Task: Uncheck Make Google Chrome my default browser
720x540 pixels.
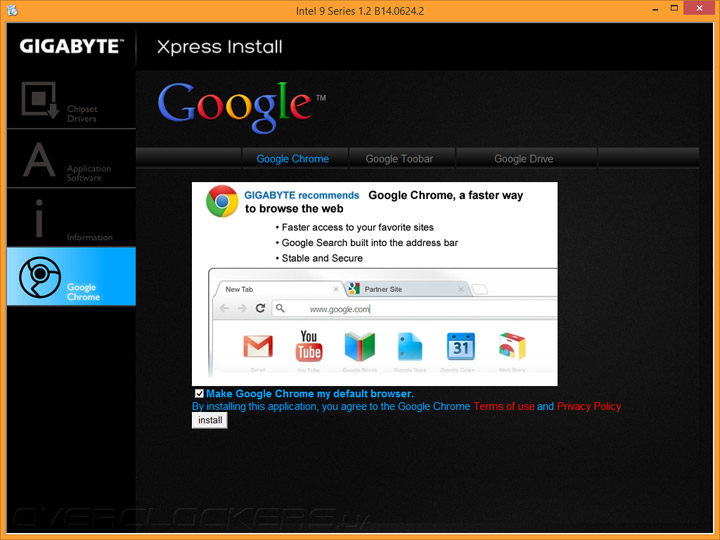Action: 199,394
